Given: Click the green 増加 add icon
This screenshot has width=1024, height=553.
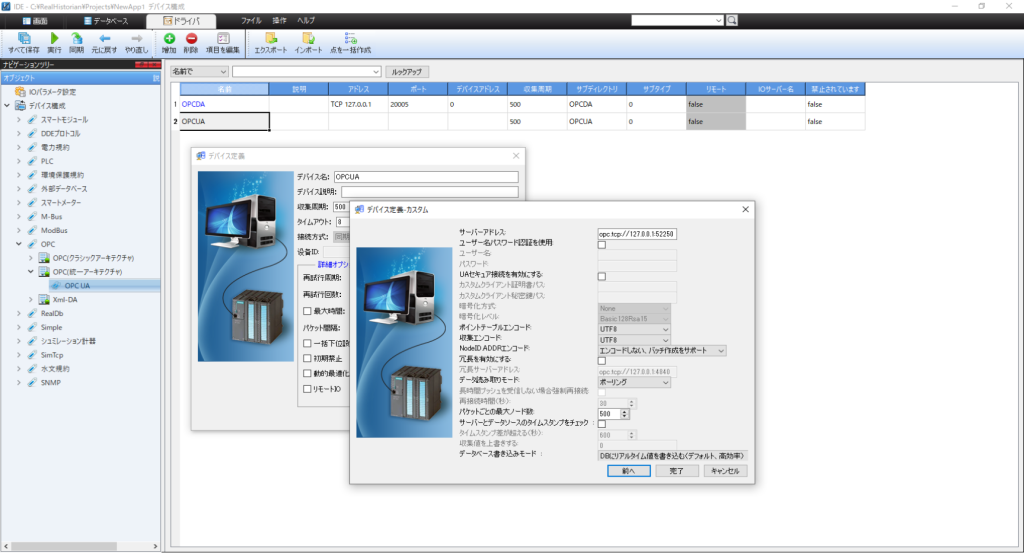Looking at the screenshot, I should pos(169,38).
